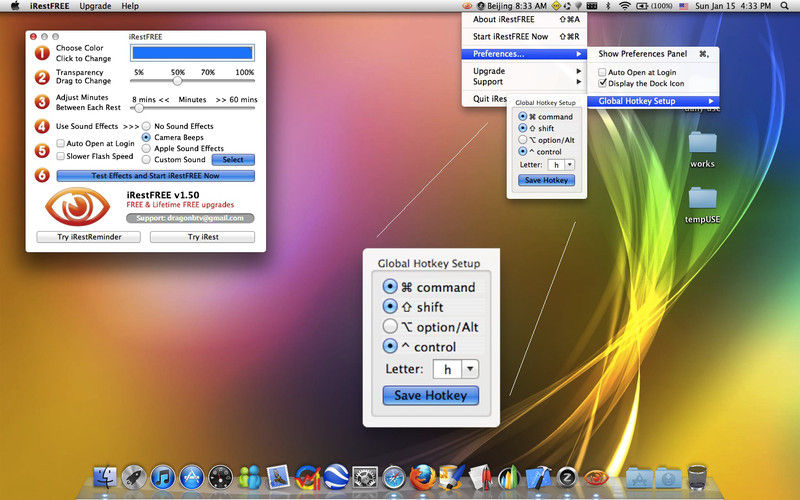Open iRestFREE menu in menu bar
The image size is (800, 500).
coord(49,6)
